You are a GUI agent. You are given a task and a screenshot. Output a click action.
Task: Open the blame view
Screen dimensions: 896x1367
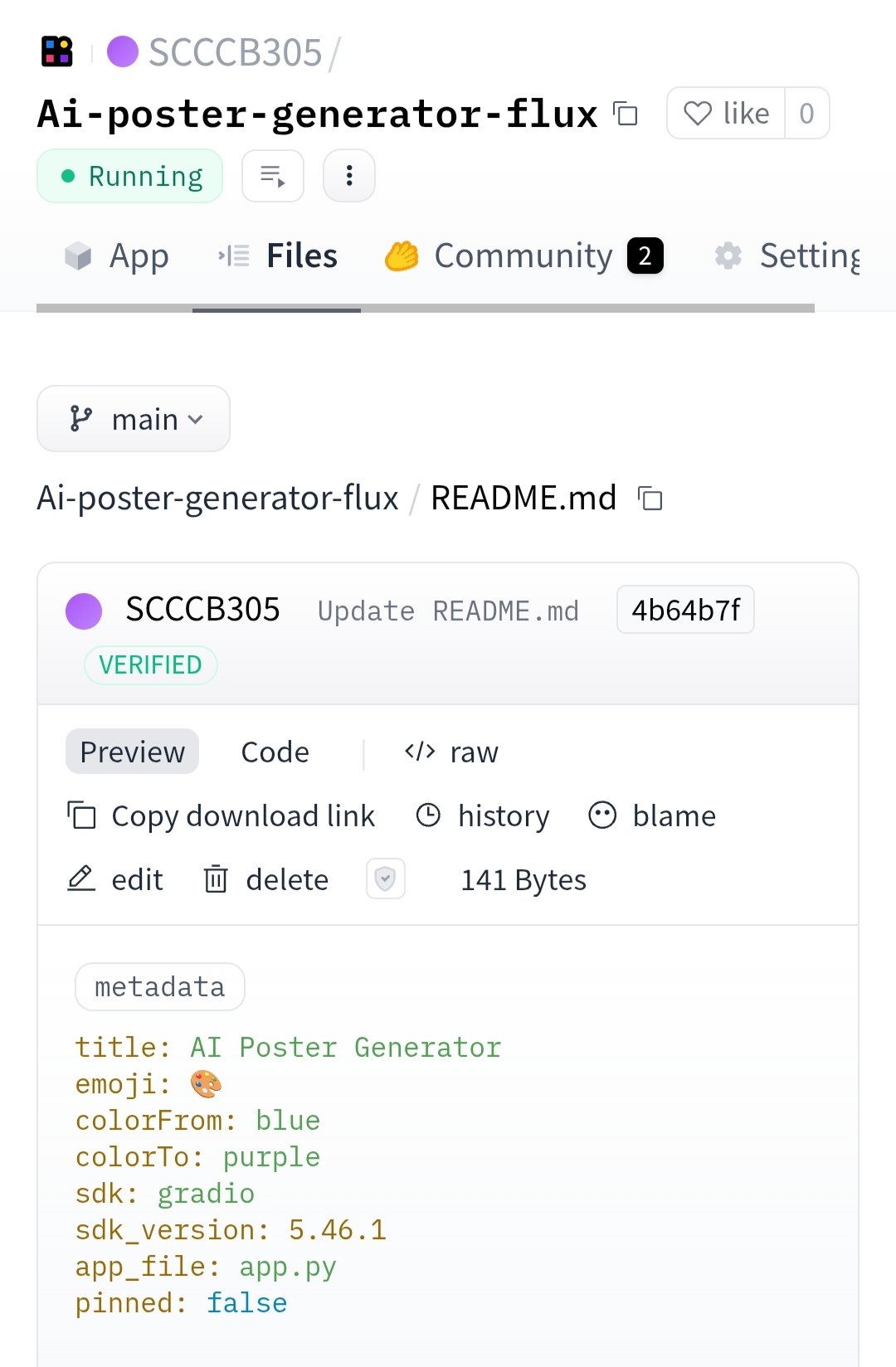point(651,815)
